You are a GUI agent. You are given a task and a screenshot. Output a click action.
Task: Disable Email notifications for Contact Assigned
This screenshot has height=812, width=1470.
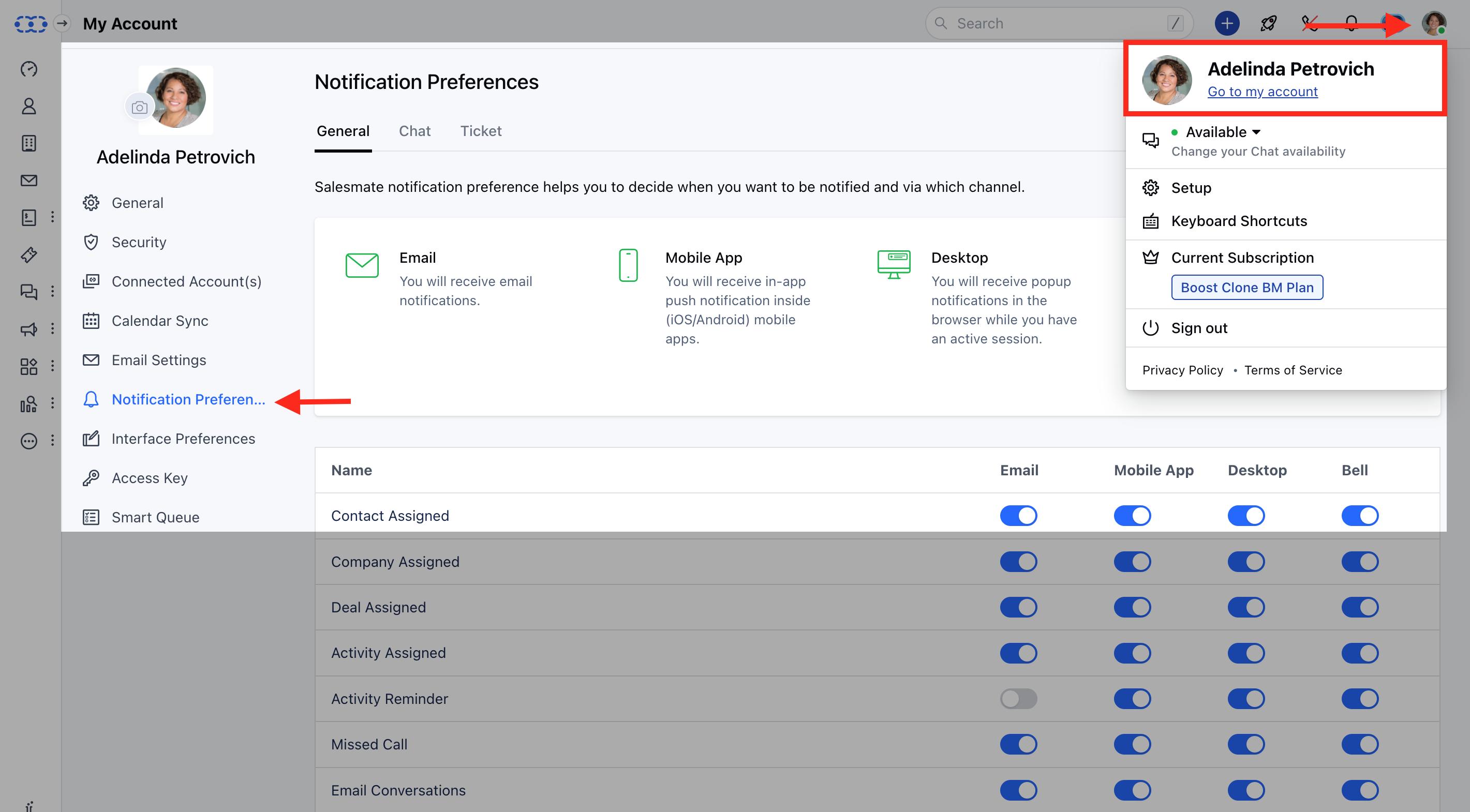pos(1018,515)
